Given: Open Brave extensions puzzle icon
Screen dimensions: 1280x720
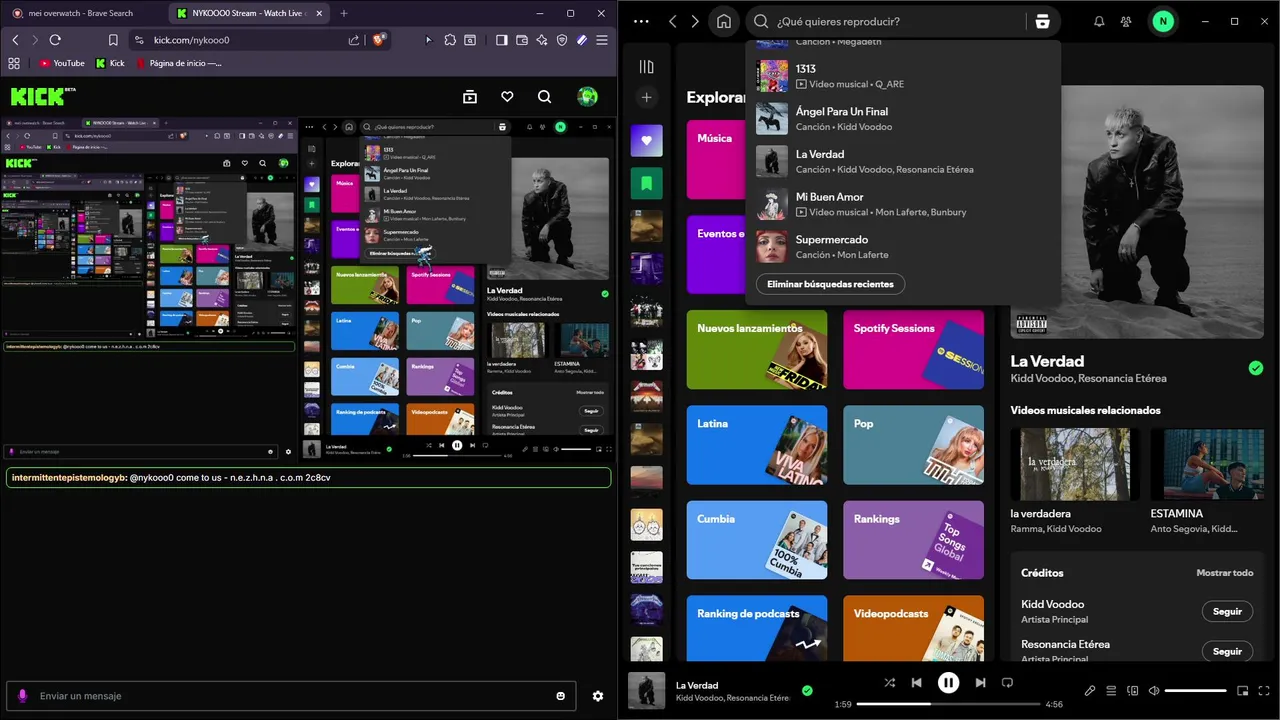Looking at the screenshot, I should point(450,40).
